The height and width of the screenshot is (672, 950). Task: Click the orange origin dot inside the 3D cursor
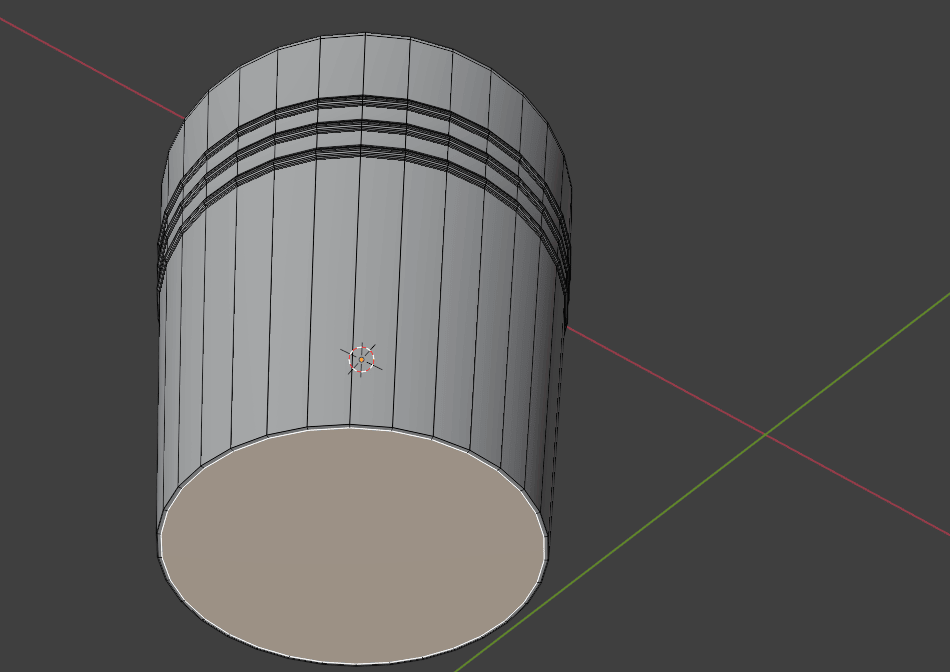click(361, 359)
